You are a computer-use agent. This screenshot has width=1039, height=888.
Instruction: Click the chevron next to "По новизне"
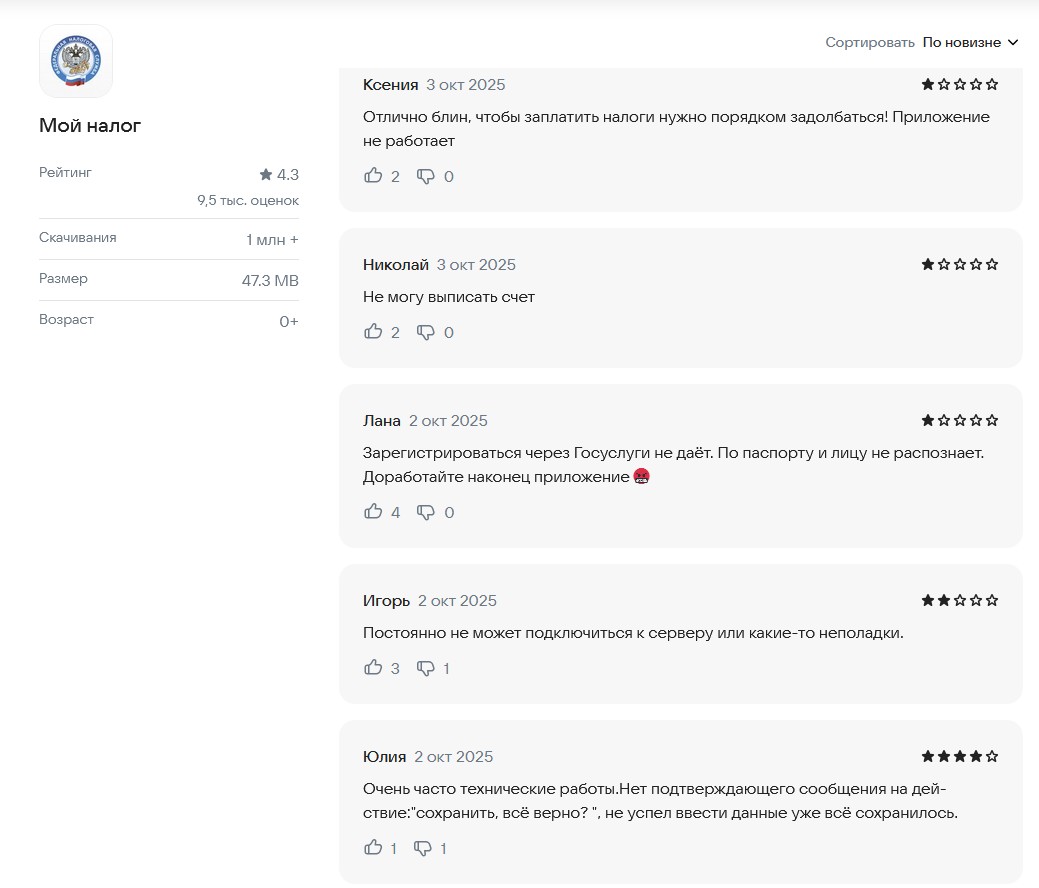[1013, 42]
